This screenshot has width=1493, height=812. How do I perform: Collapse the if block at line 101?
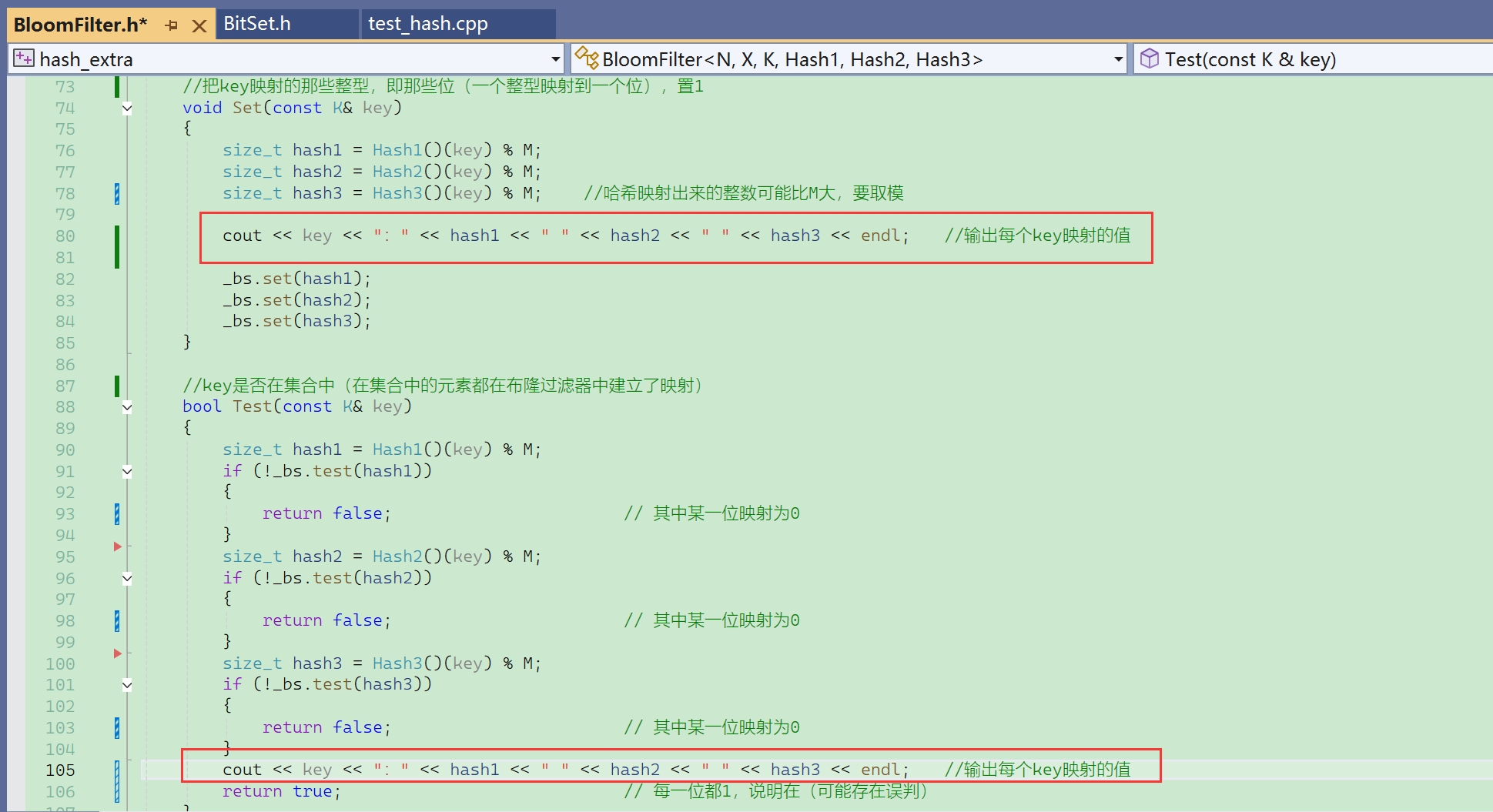(127, 685)
